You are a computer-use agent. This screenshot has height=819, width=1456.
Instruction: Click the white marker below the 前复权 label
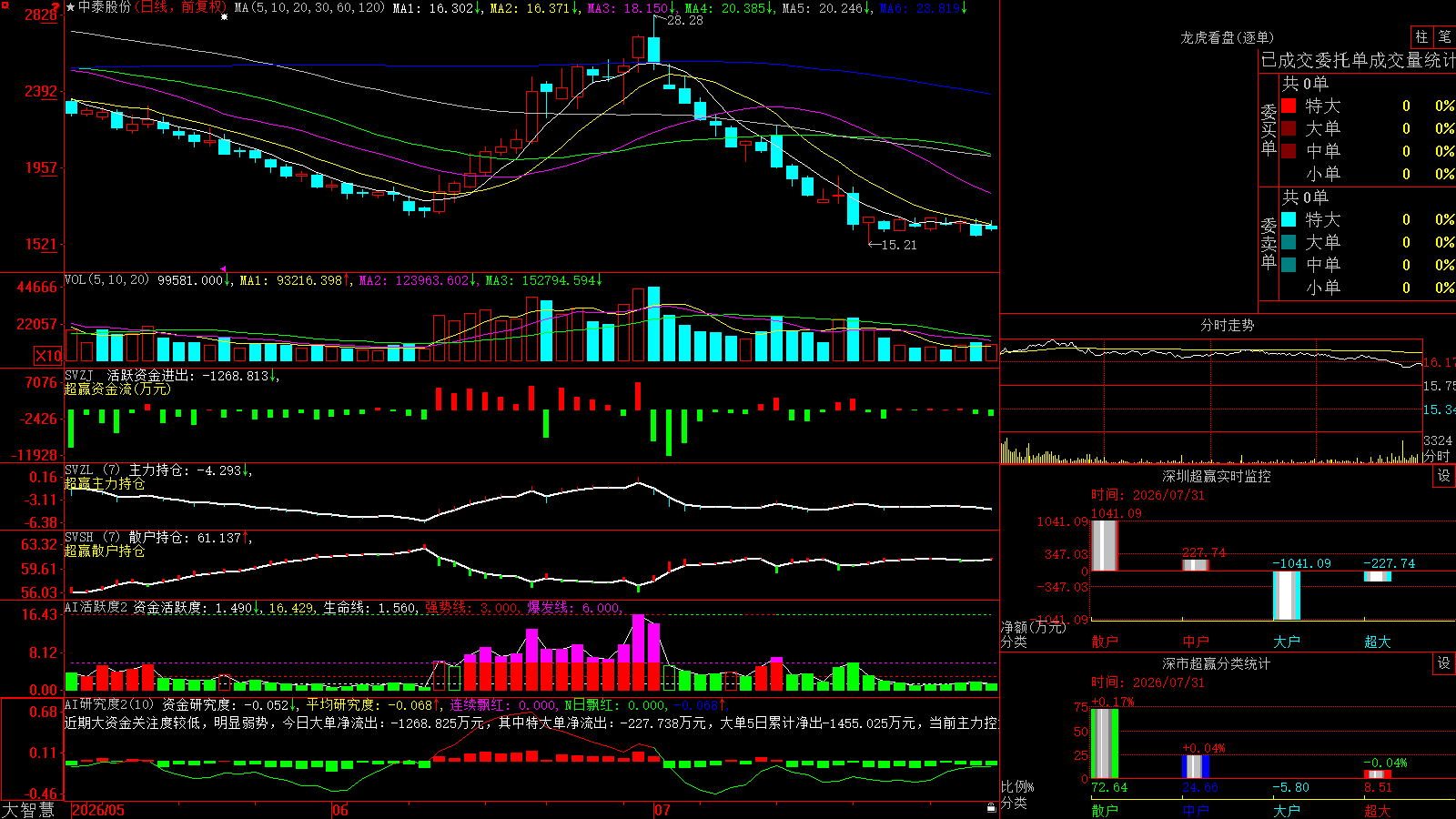(225, 16)
